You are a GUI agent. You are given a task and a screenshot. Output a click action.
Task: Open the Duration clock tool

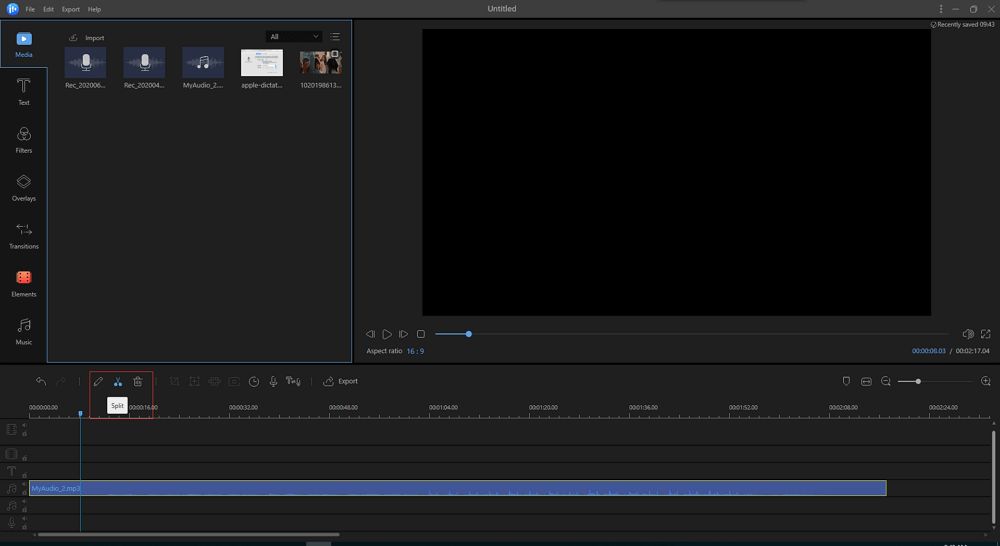pos(254,381)
